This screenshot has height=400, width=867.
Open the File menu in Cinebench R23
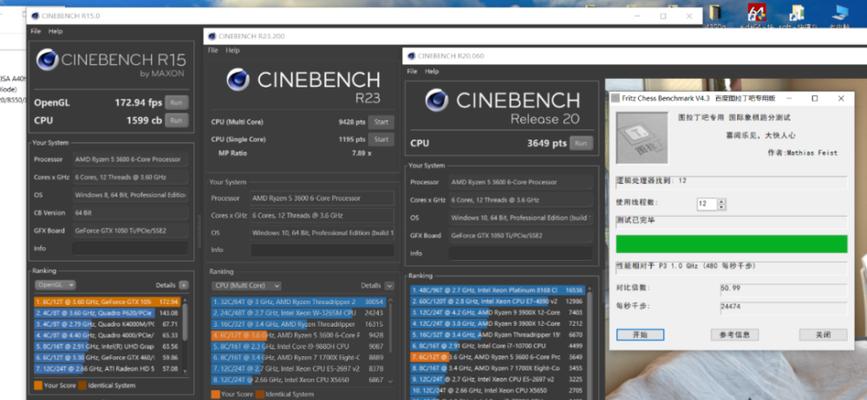[x=213, y=50]
